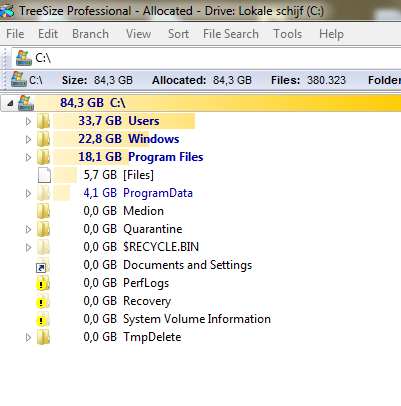Click the drive icon of root node 84,3 GB
Screen dimensions: 401x406
pyautogui.click(x=26, y=103)
